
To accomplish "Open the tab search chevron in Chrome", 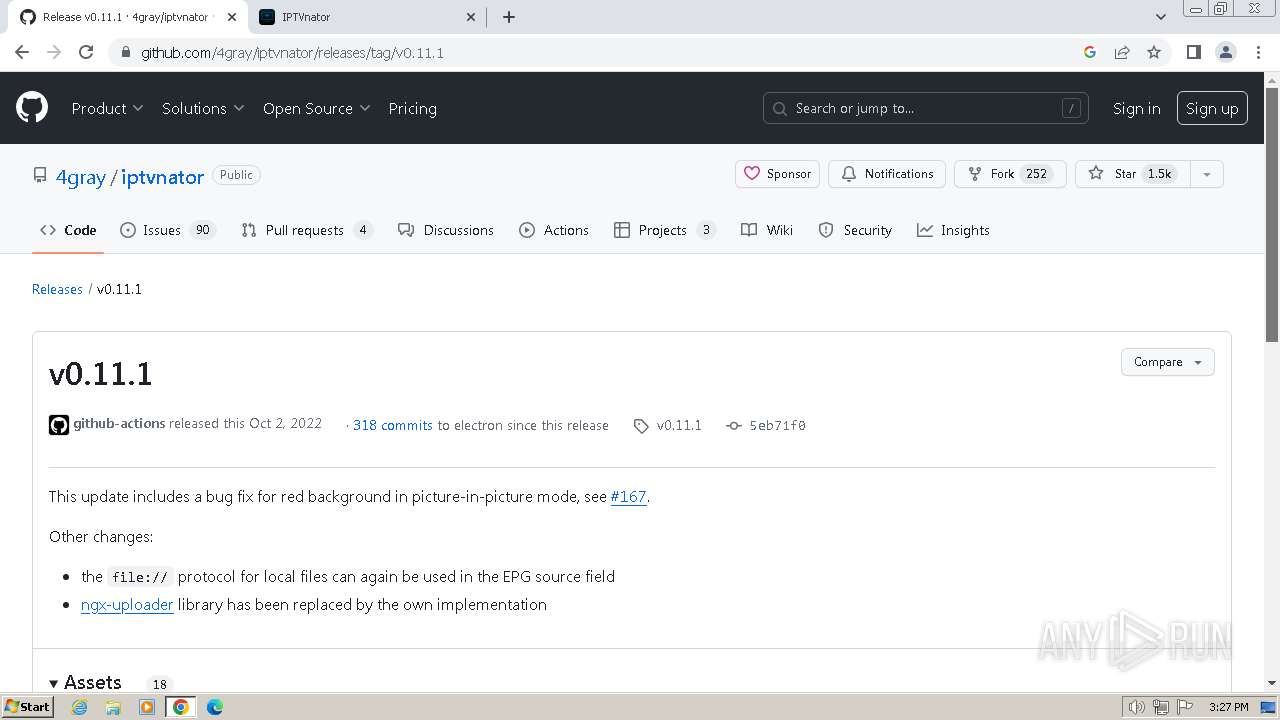I will [x=1161, y=17].
